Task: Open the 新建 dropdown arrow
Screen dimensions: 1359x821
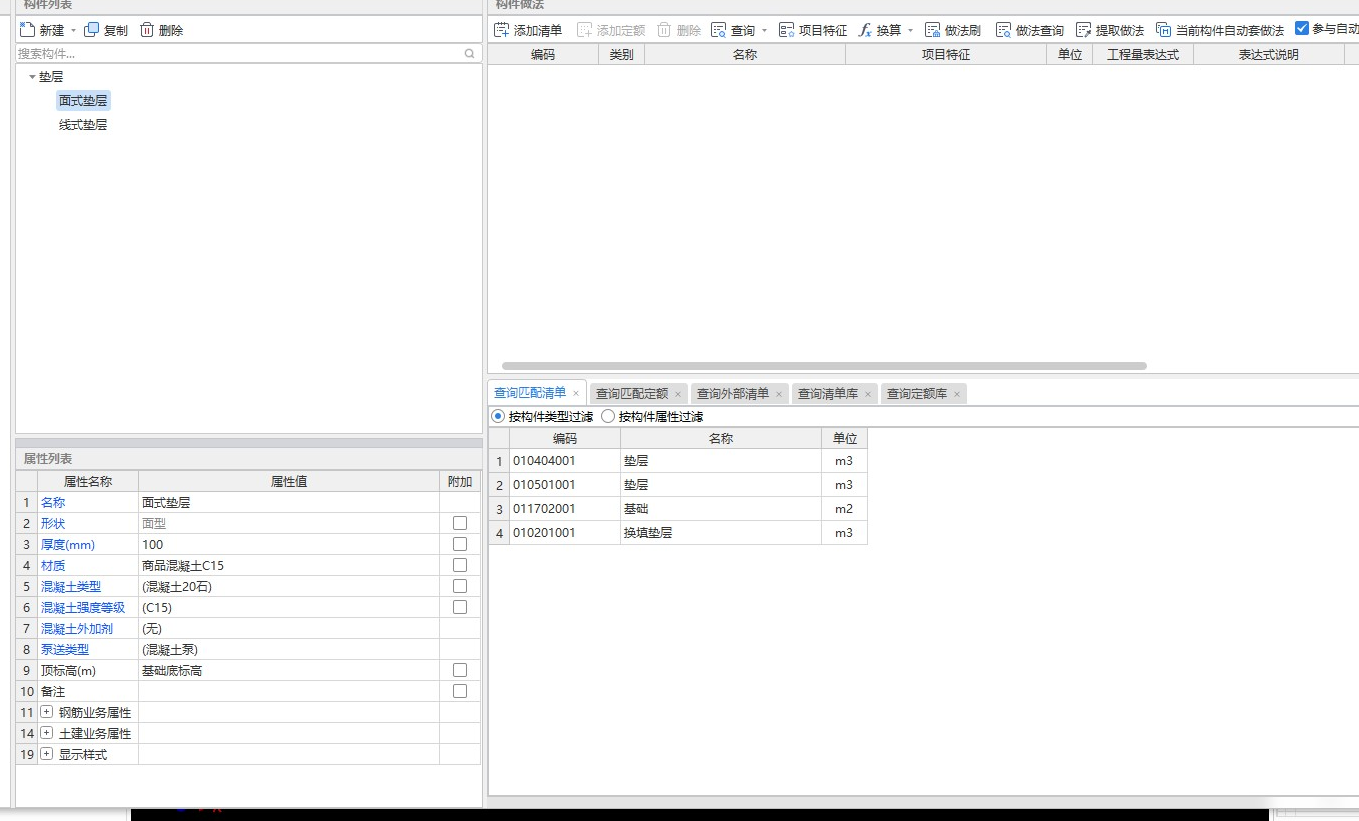Action: 73,31
